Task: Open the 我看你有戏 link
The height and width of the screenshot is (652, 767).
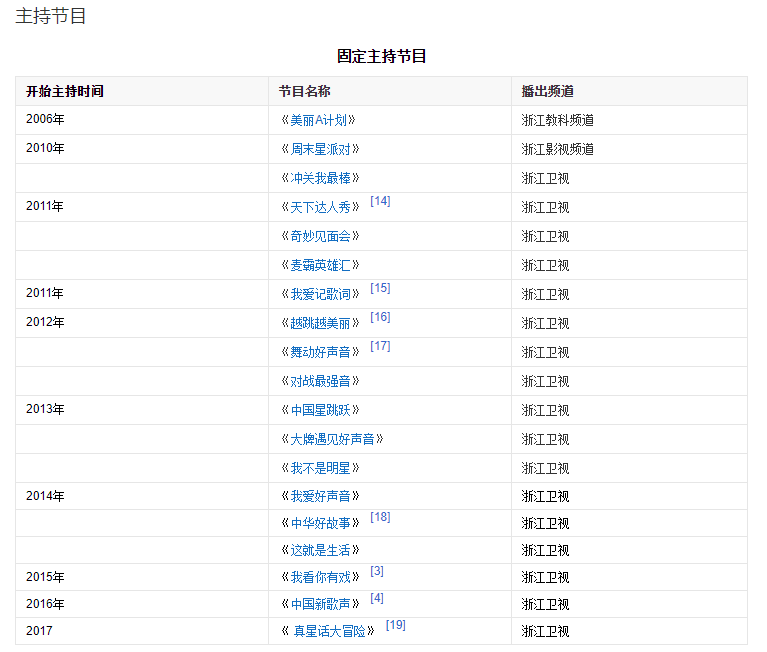Action: [320, 577]
